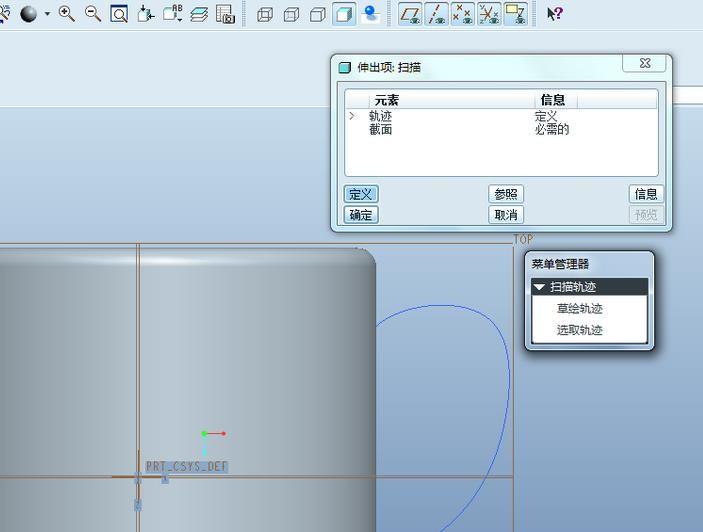Open the layers stack icon
Viewport: 703px width, 532px height.
pyautogui.click(x=199, y=14)
